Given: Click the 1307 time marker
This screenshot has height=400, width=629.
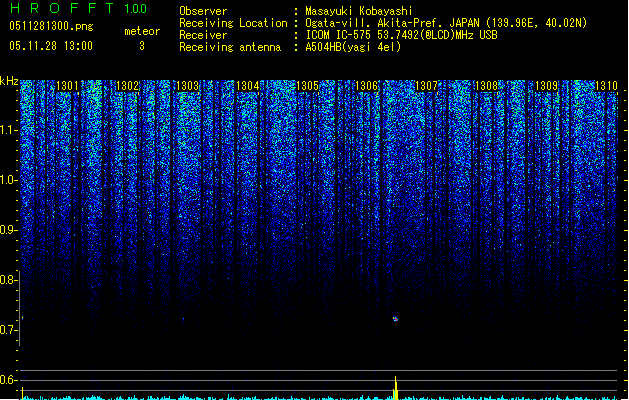Looking at the screenshot, I should coord(426,86).
